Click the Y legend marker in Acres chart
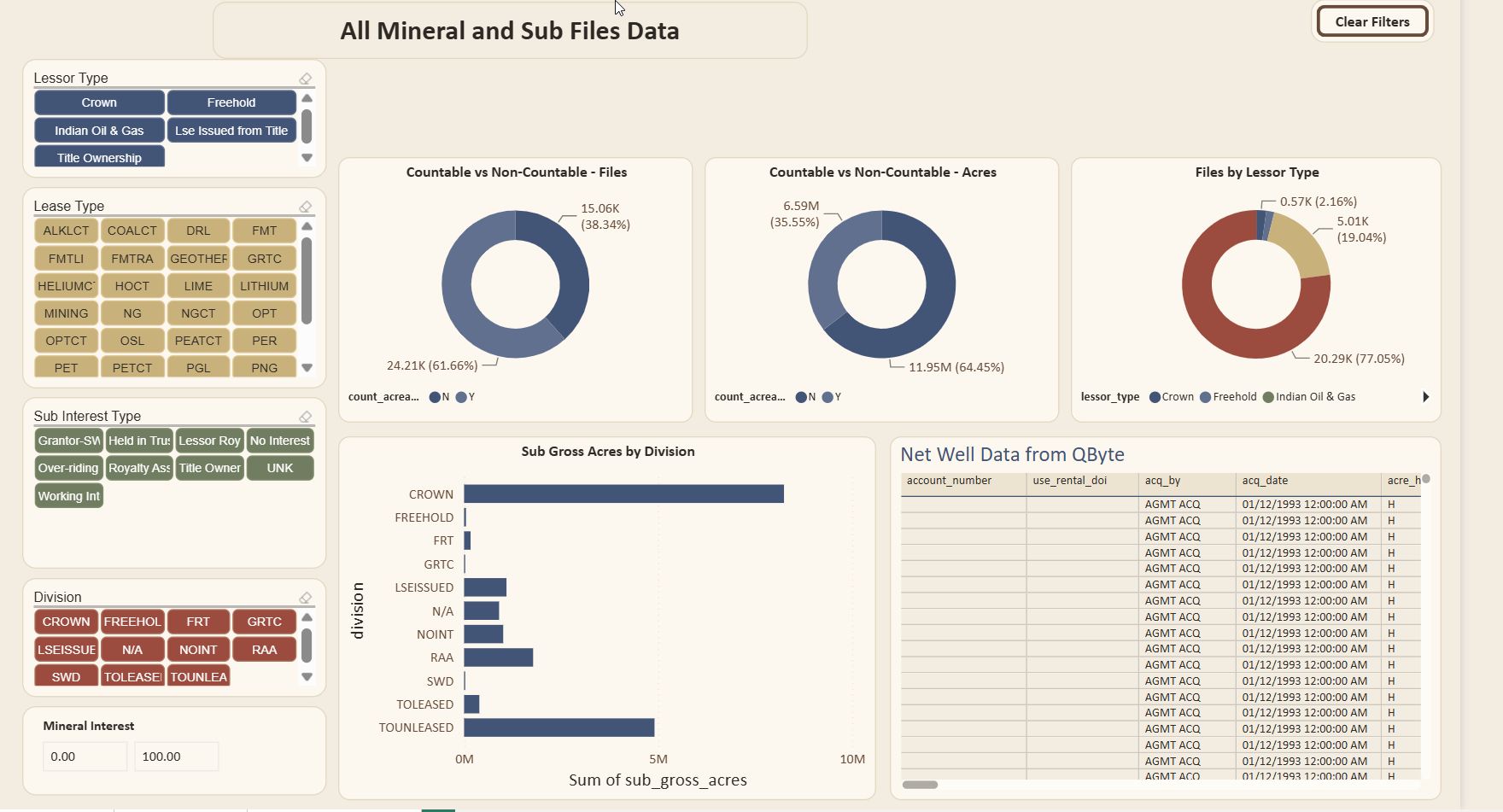The width and height of the screenshot is (1503, 812). [x=828, y=397]
